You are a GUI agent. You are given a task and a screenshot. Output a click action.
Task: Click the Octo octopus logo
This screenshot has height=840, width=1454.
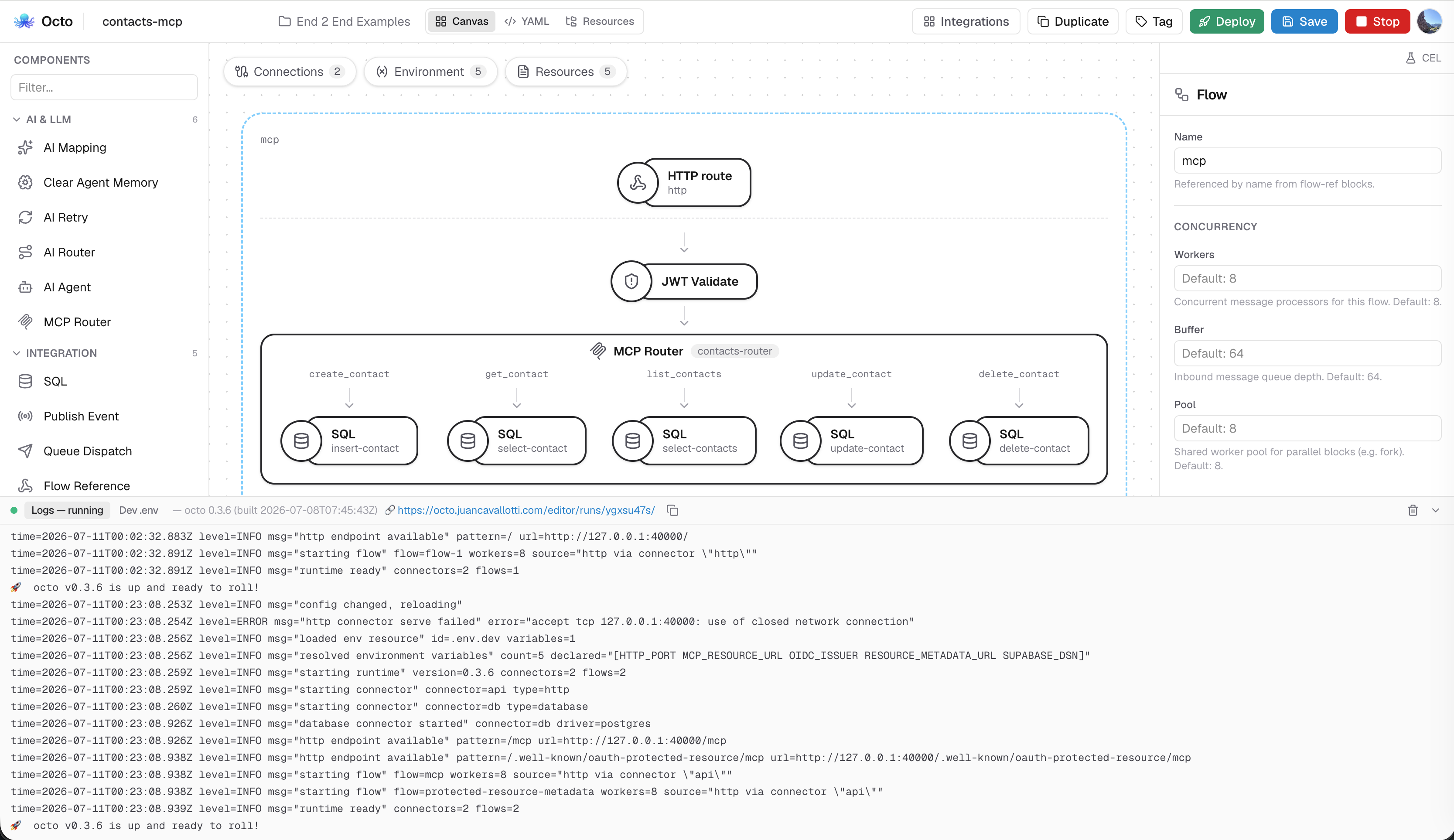click(24, 21)
